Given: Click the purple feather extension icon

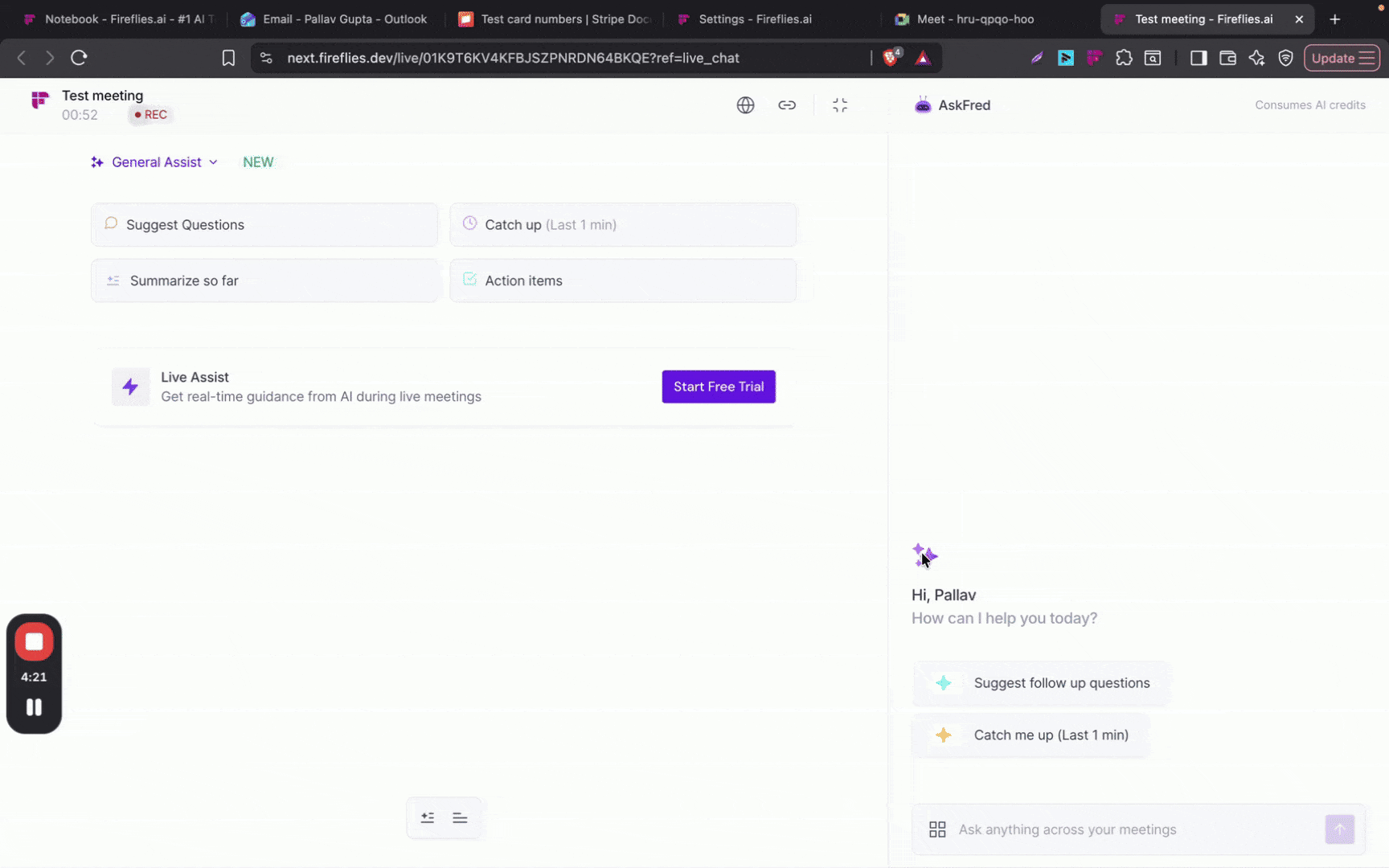Looking at the screenshot, I should pyautogui.click(x=1037, y=58).
